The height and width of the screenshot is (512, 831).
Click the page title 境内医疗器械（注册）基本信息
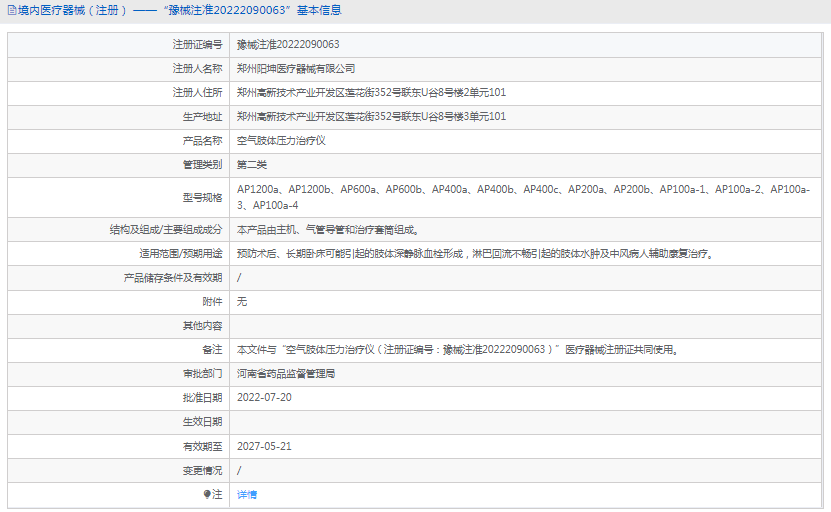tap(180, 11)
